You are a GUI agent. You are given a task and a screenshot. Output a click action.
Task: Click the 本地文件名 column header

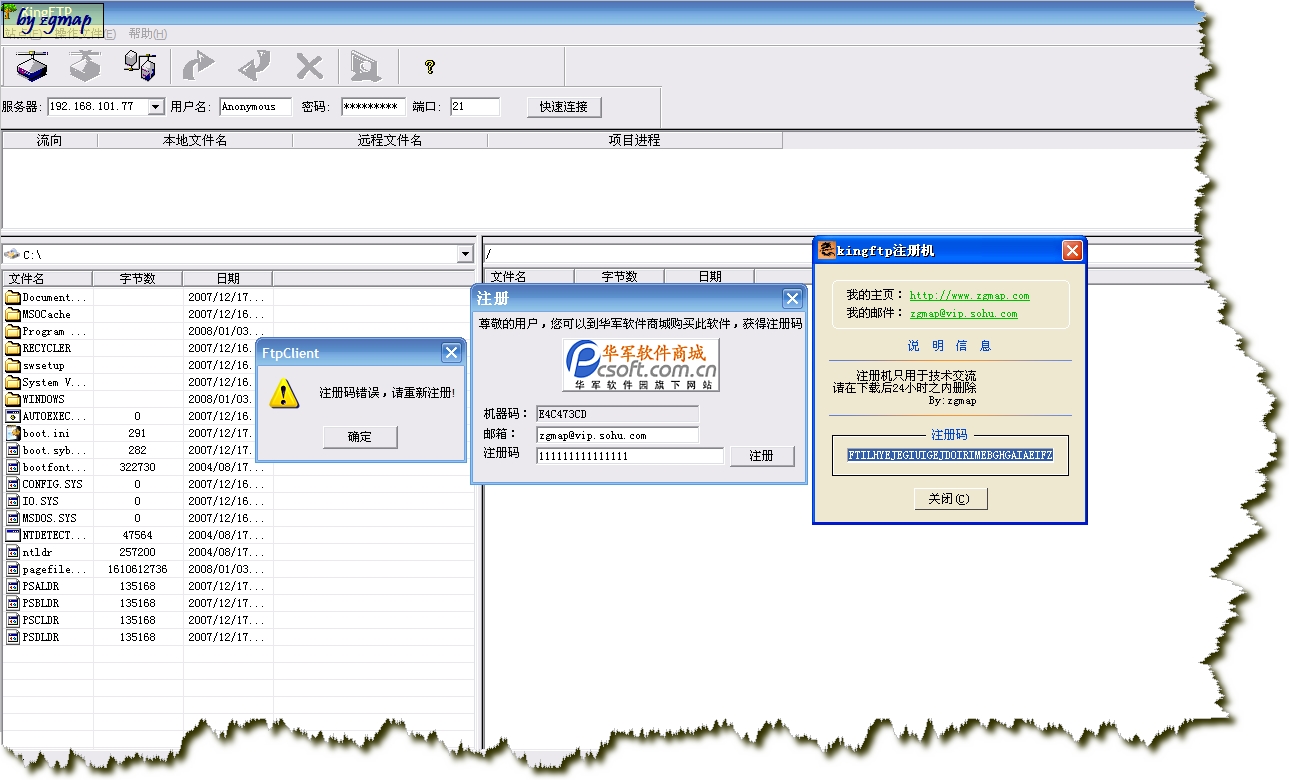195,140
